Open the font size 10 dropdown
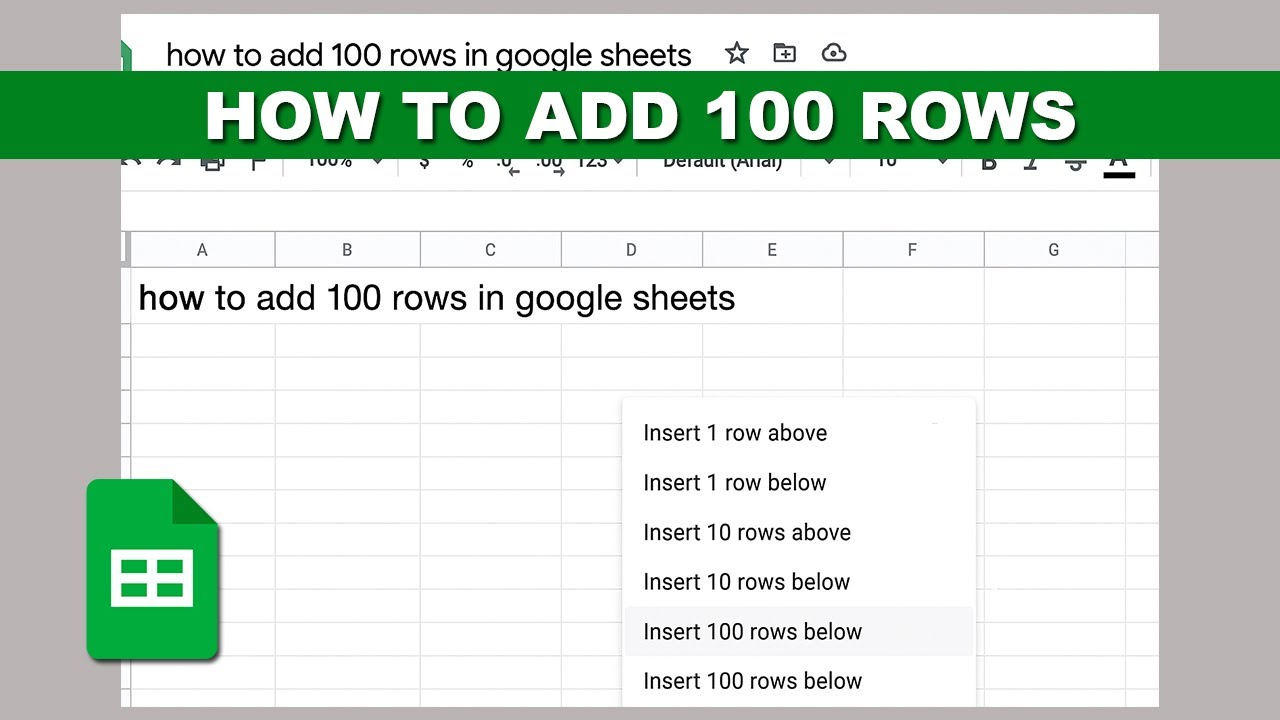Viewport: 1280px width, 720px height. tap(912, 163)
